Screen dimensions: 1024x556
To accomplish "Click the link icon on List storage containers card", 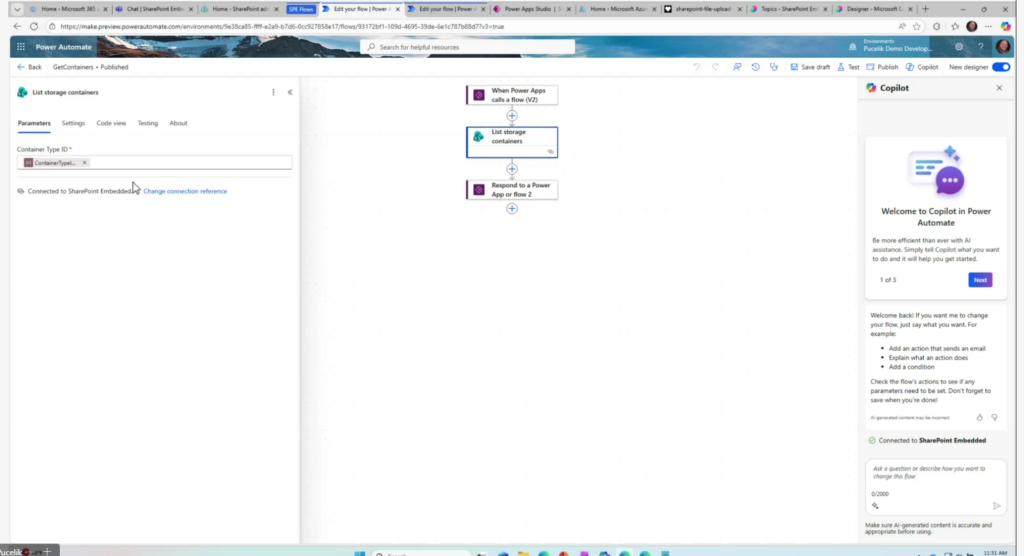I will (x=551, y=152).
